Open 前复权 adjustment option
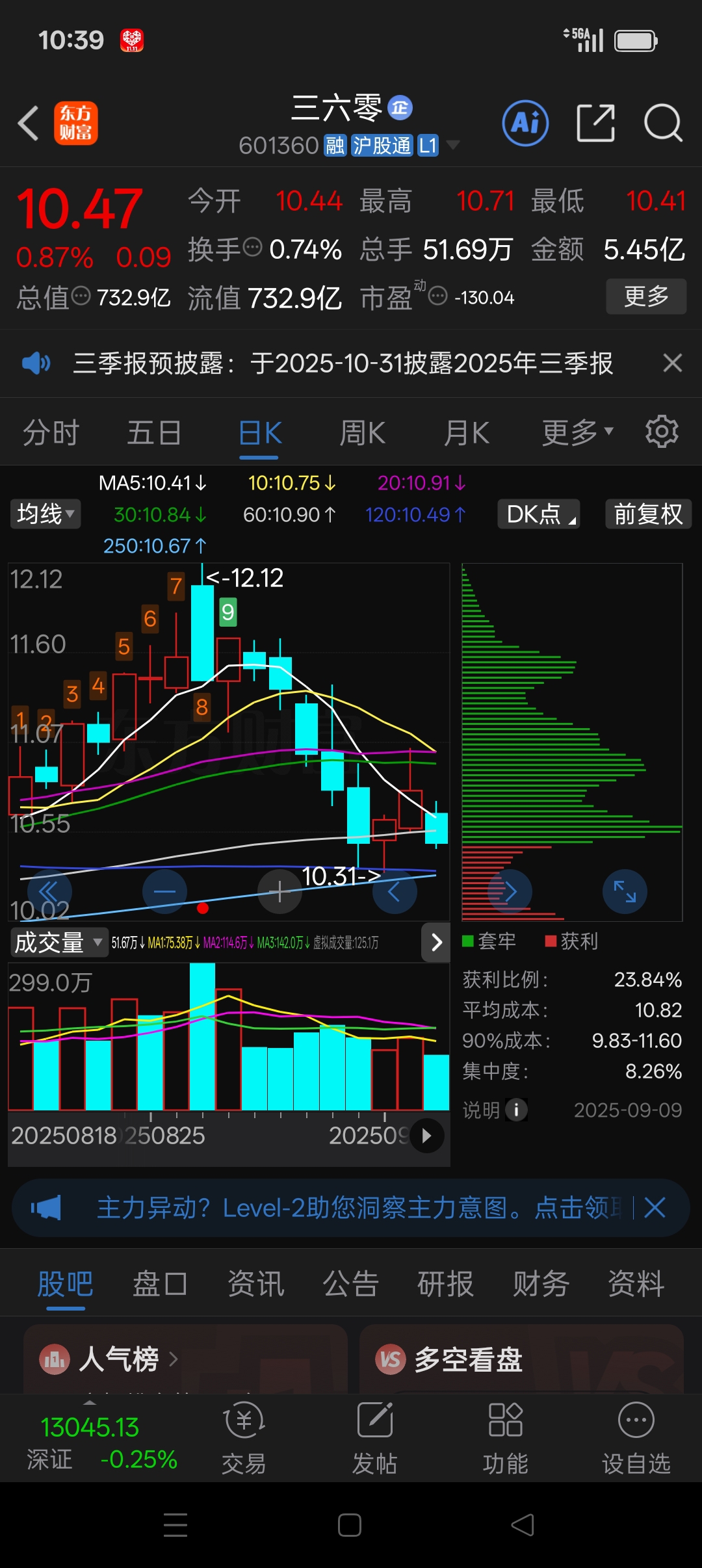Image resolution: width=702 pixels, height=1568 pixels. click(649, 514)
